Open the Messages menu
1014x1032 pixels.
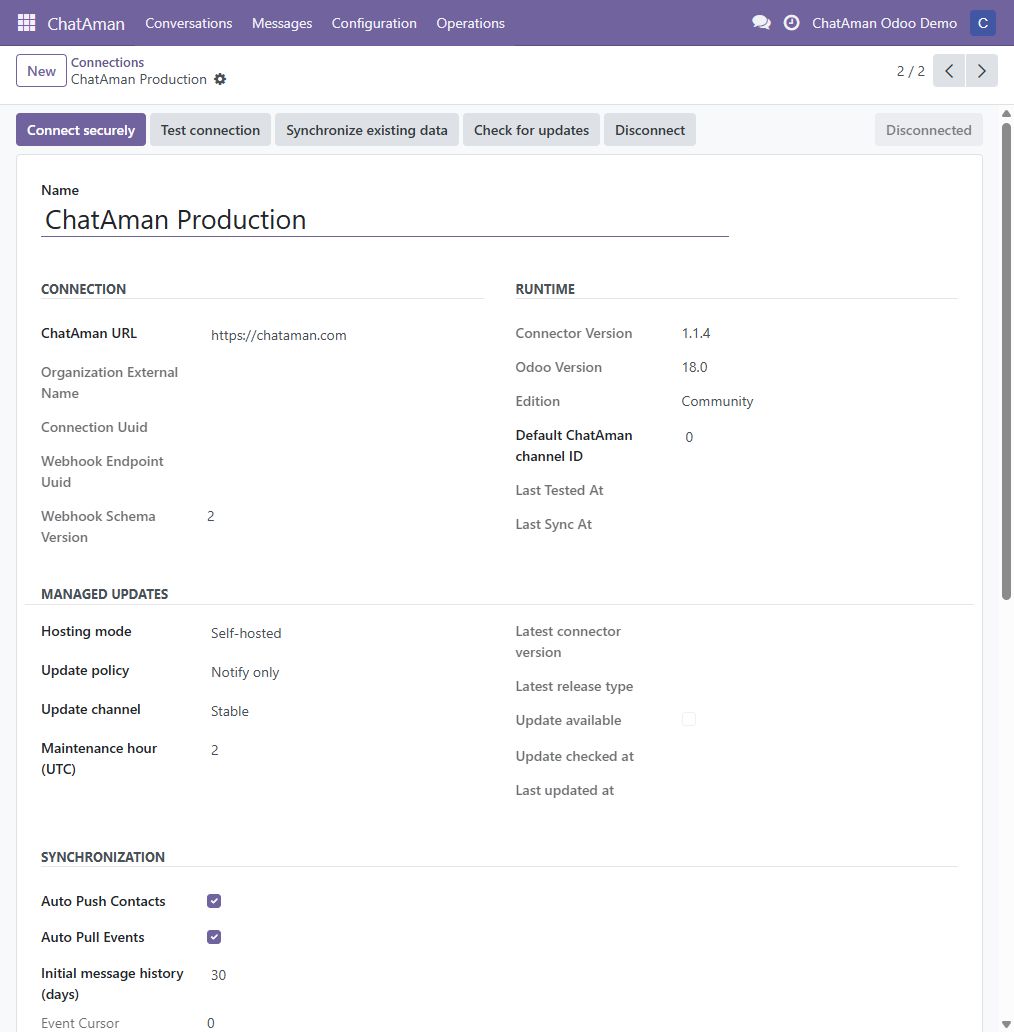pos(282,23)
